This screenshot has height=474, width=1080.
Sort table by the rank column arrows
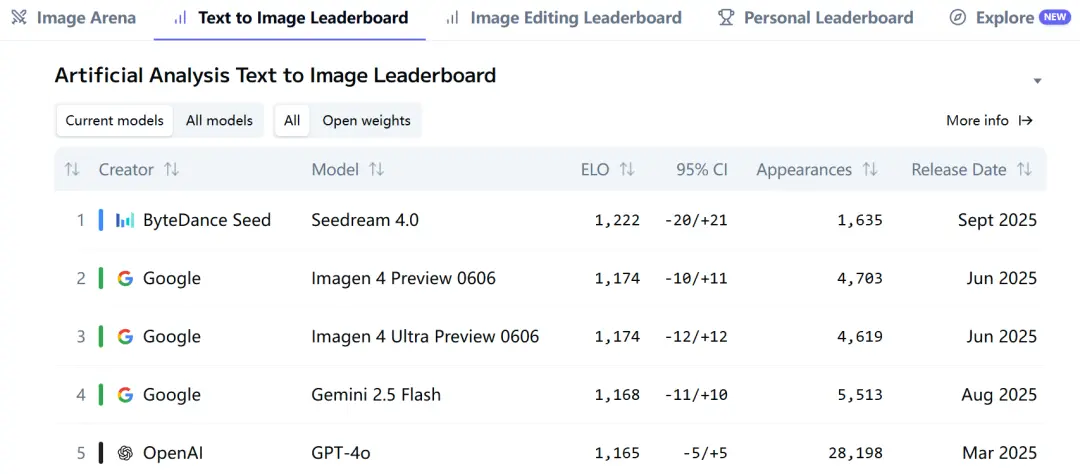(72, 170)
